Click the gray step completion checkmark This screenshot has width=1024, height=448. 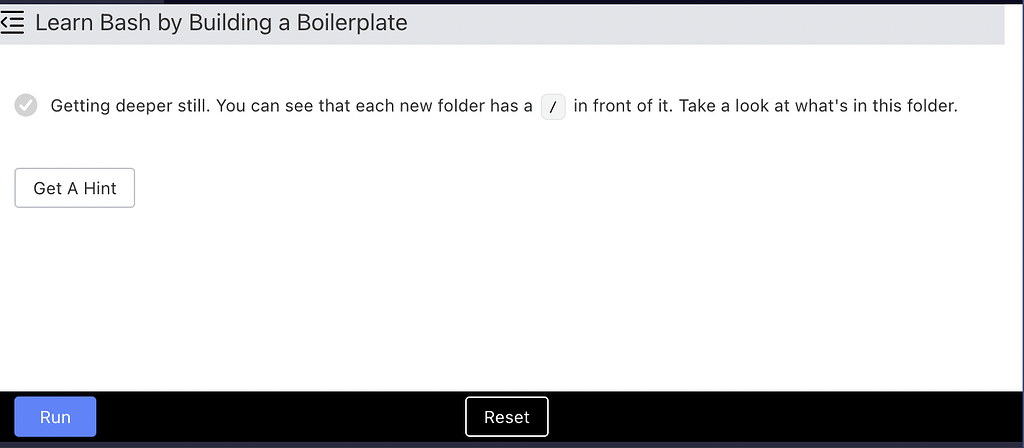[26, 105]
